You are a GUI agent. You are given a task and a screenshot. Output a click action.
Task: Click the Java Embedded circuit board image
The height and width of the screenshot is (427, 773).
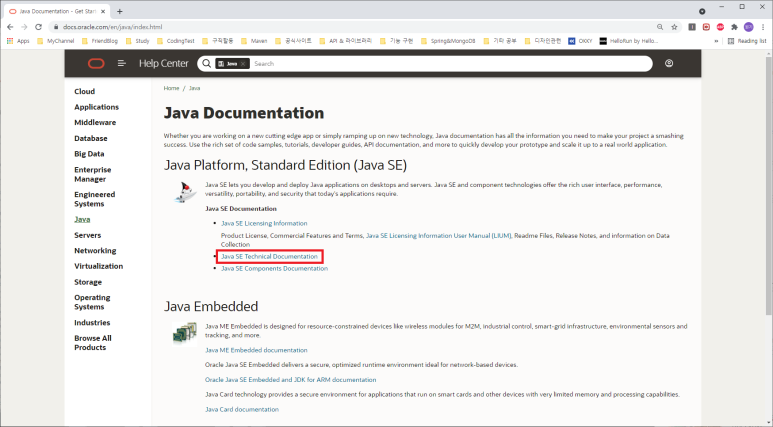[x=184, y=334]
